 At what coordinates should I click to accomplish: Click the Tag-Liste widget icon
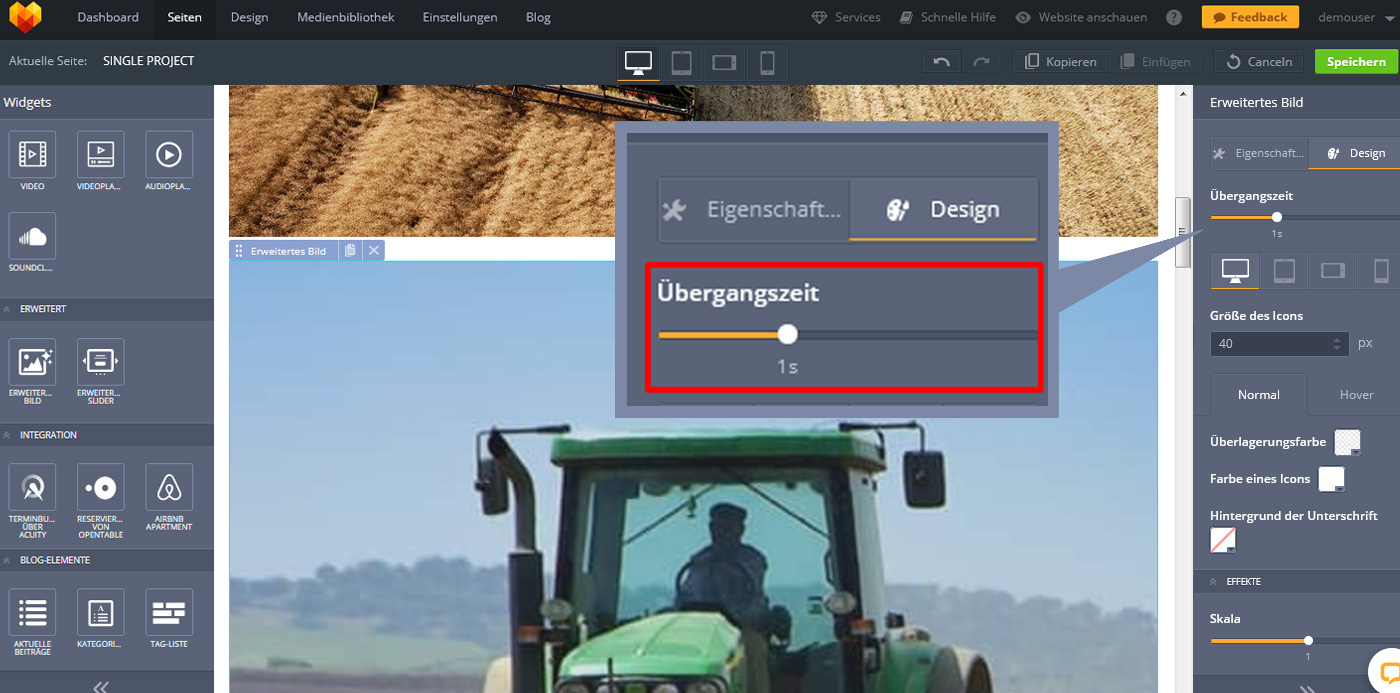click(169, 612)
